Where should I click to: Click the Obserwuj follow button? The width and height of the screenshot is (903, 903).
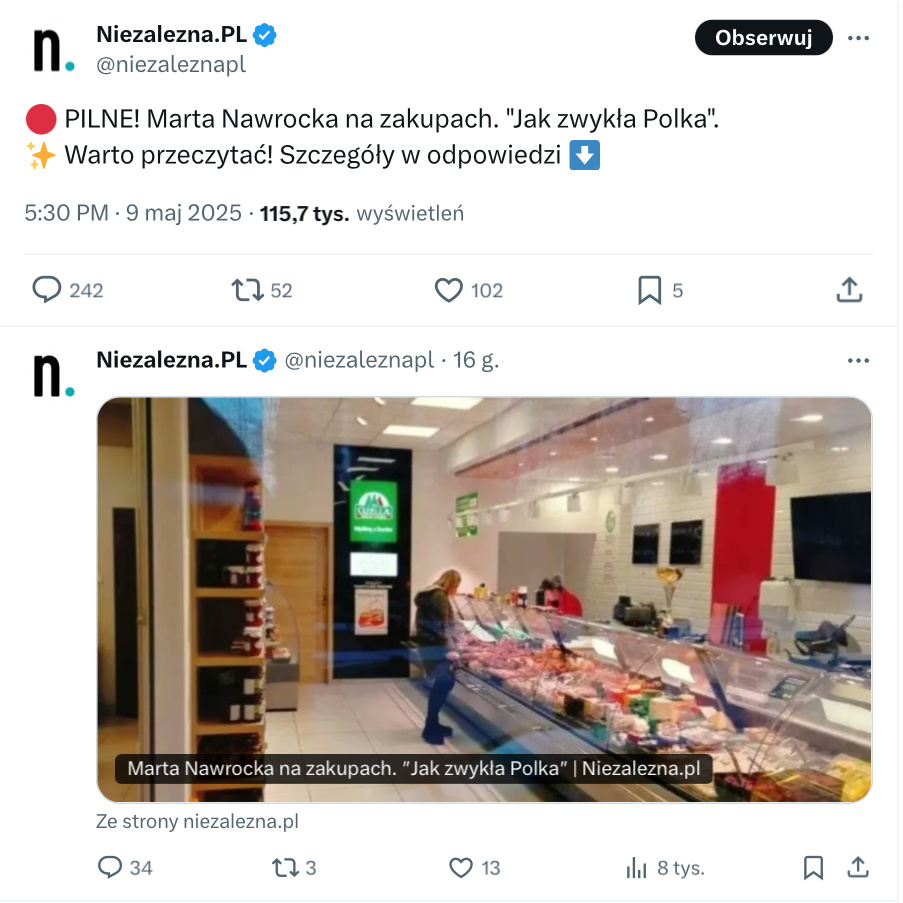(764, 38)
